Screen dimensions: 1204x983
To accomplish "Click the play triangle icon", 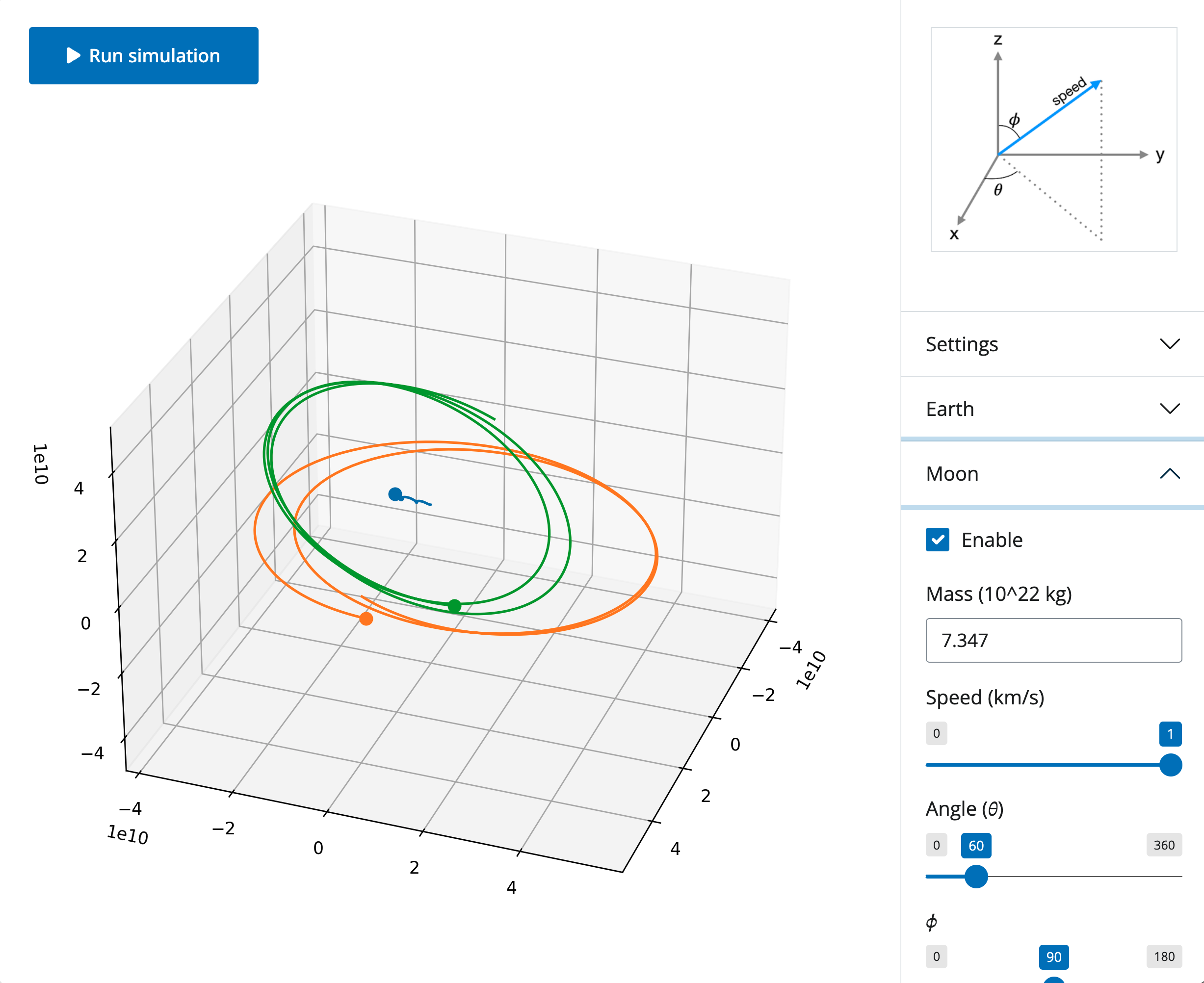I will point(73,55).
